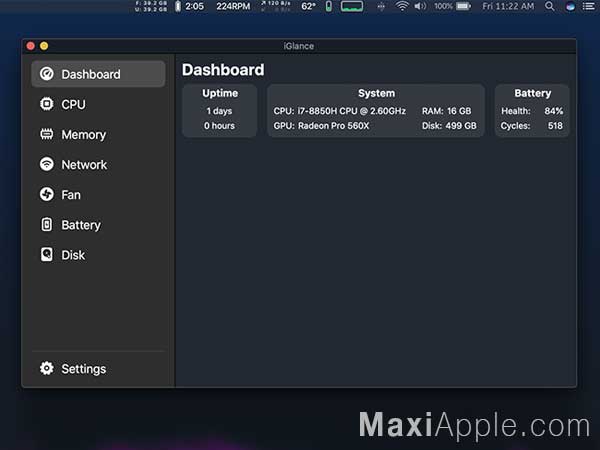Click the '1 days' uptime value

point(219,111)
